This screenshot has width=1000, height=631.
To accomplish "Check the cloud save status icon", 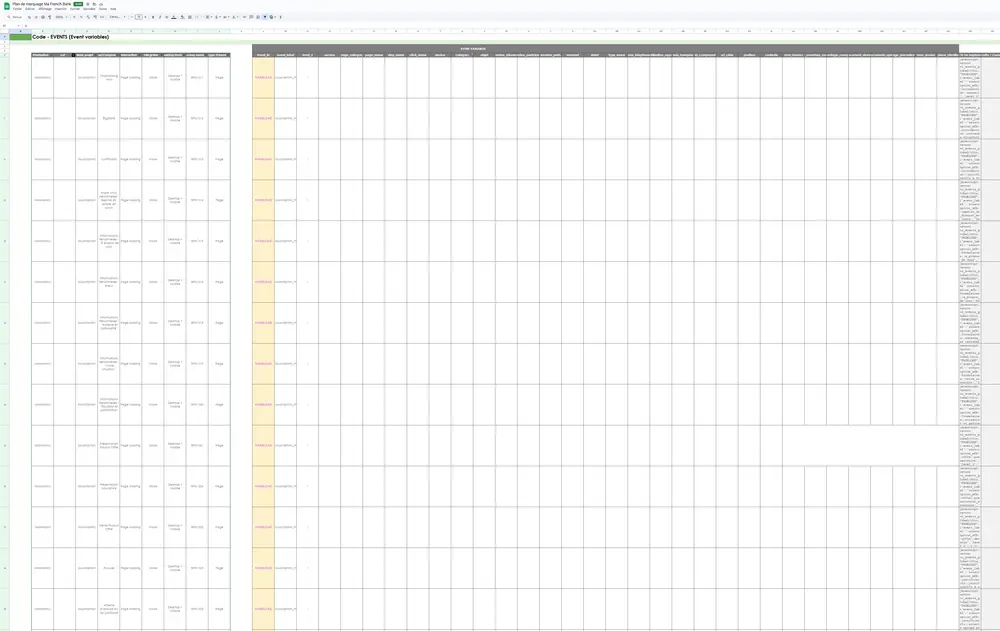I will 101,4.
